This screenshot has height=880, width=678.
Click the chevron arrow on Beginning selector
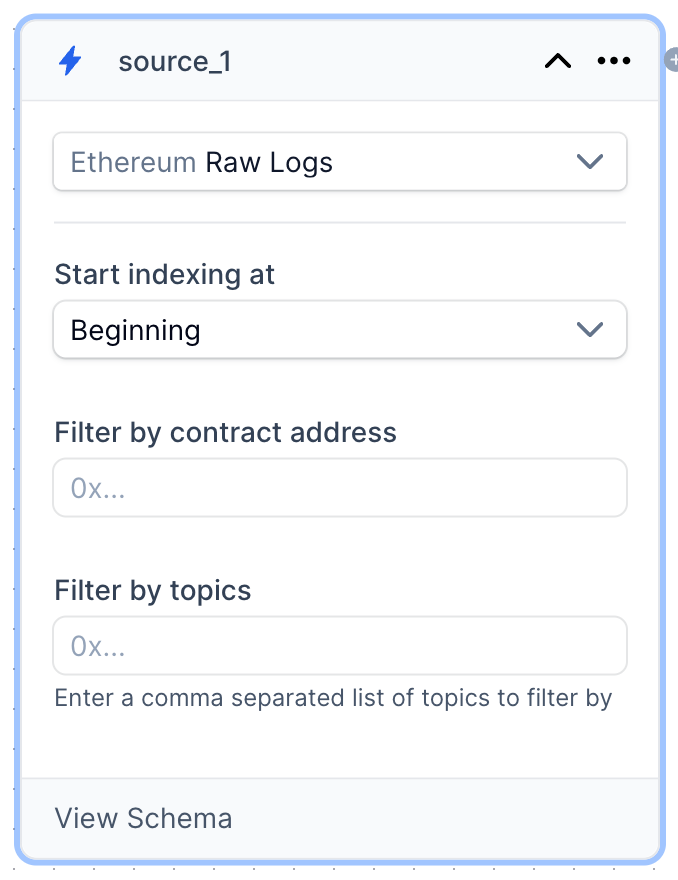590,330
